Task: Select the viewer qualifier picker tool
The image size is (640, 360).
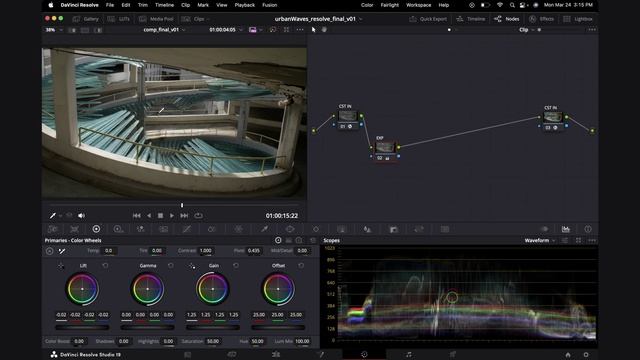Action: pos(53,216)
